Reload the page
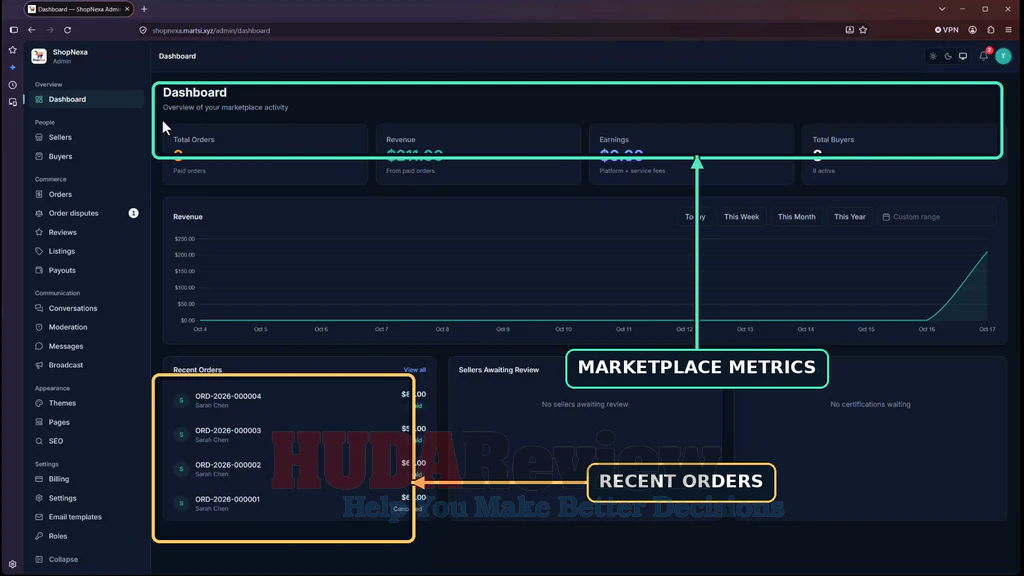The width and height of the screenshot is (1024, 576). pos(67,30)
